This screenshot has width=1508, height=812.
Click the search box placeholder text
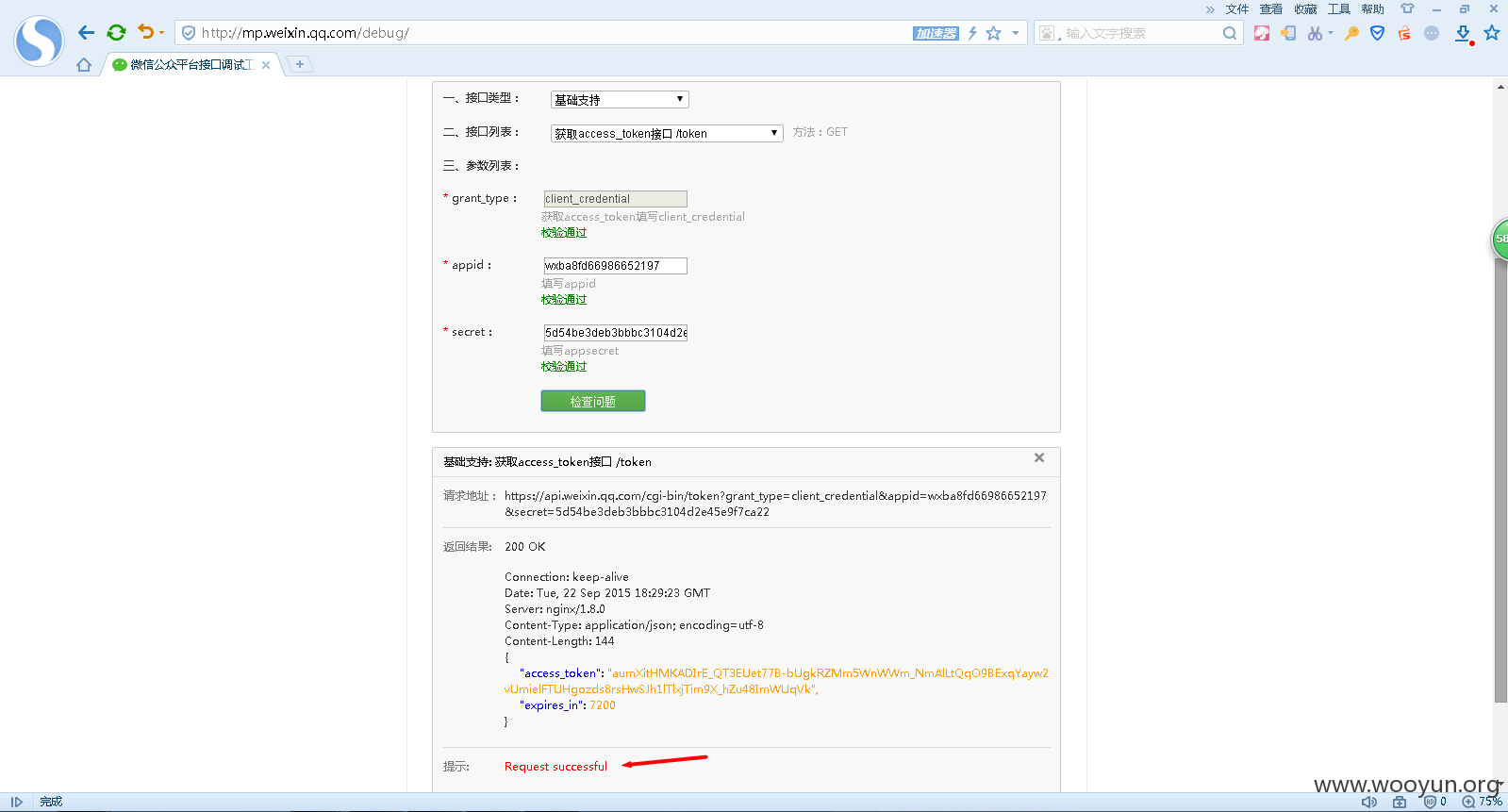coord(1105,33)
